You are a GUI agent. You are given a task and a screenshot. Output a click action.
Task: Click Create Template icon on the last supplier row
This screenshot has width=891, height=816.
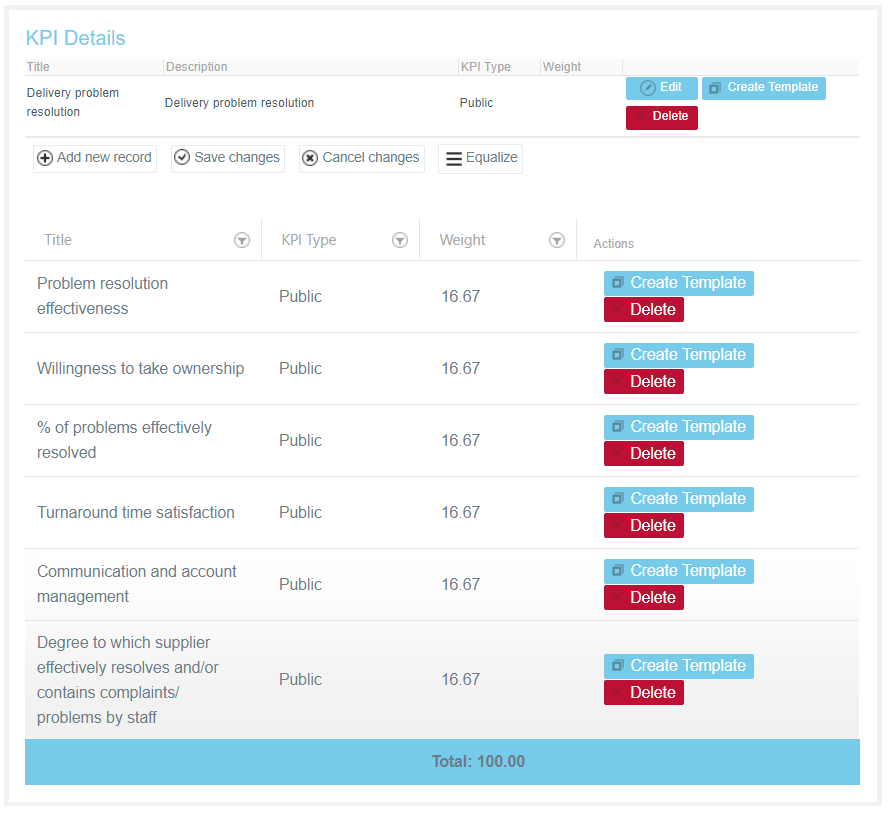click(617, 666)
